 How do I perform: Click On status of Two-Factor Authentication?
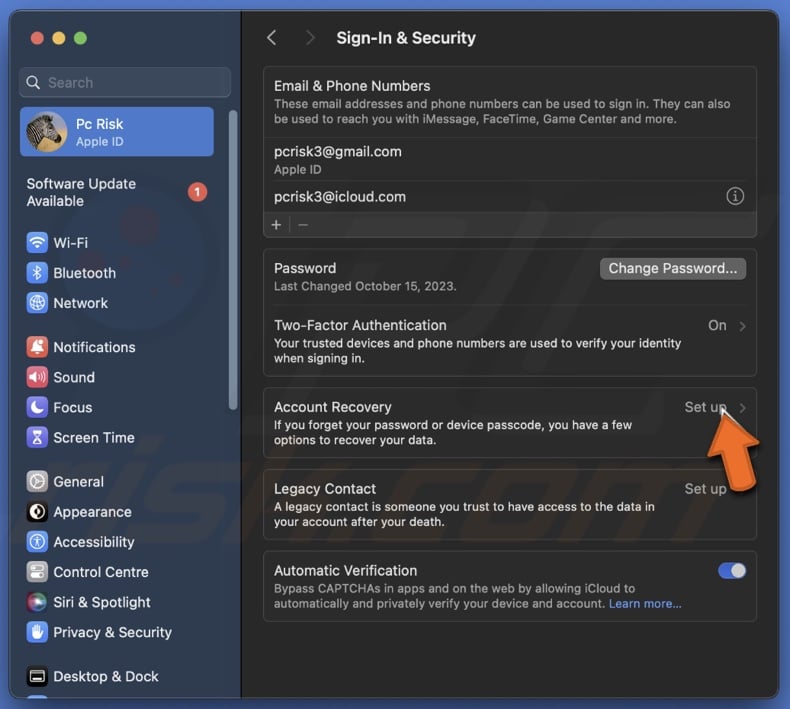click(717, 326)
